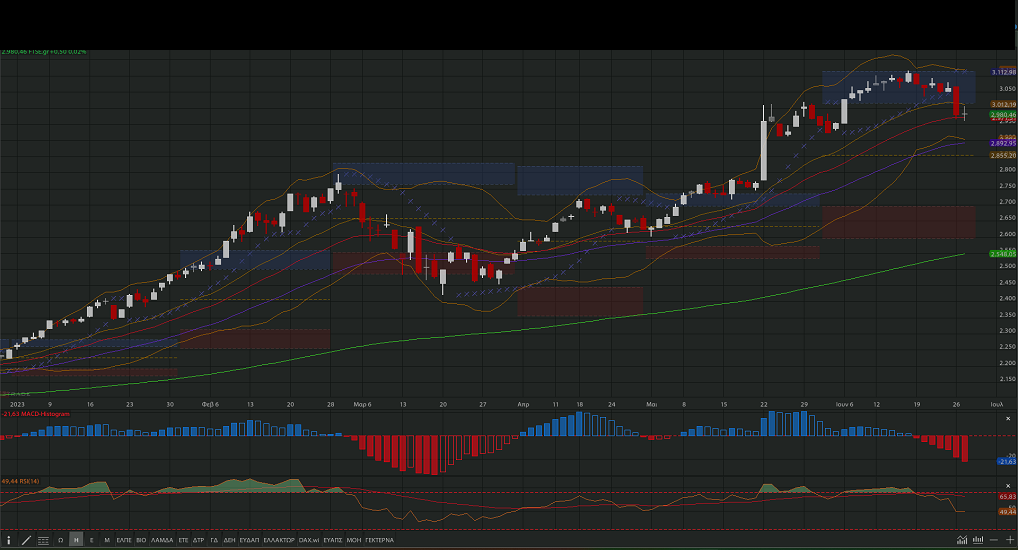Viewport: 1018px width, 550px height.
Task: Click the Μαι date on time axis
Action: pyautogui.click(x=651, y=404)
